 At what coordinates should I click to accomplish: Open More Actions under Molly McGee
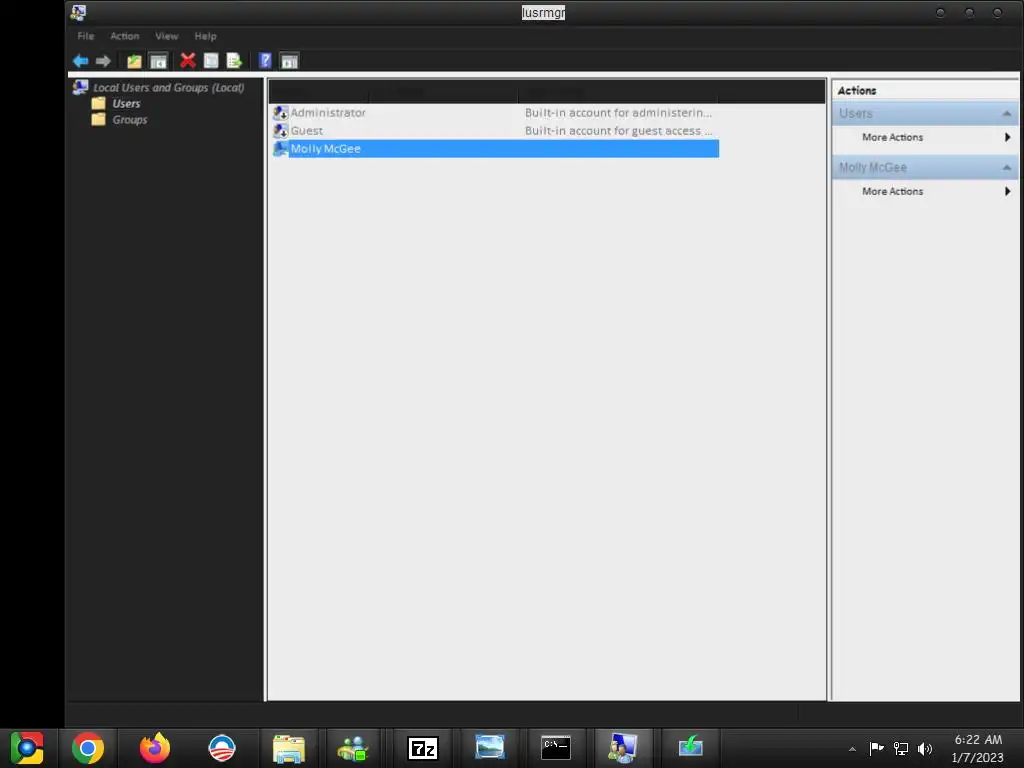[892, 191]
